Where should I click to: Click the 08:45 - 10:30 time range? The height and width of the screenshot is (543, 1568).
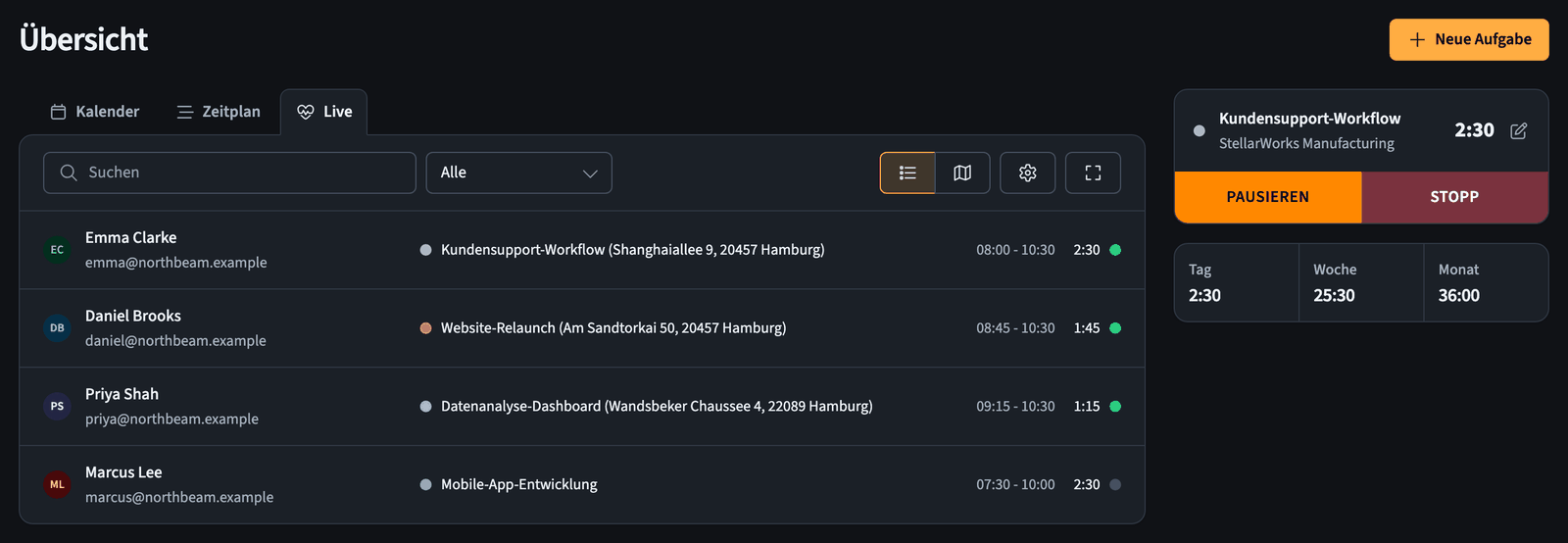1015,328
